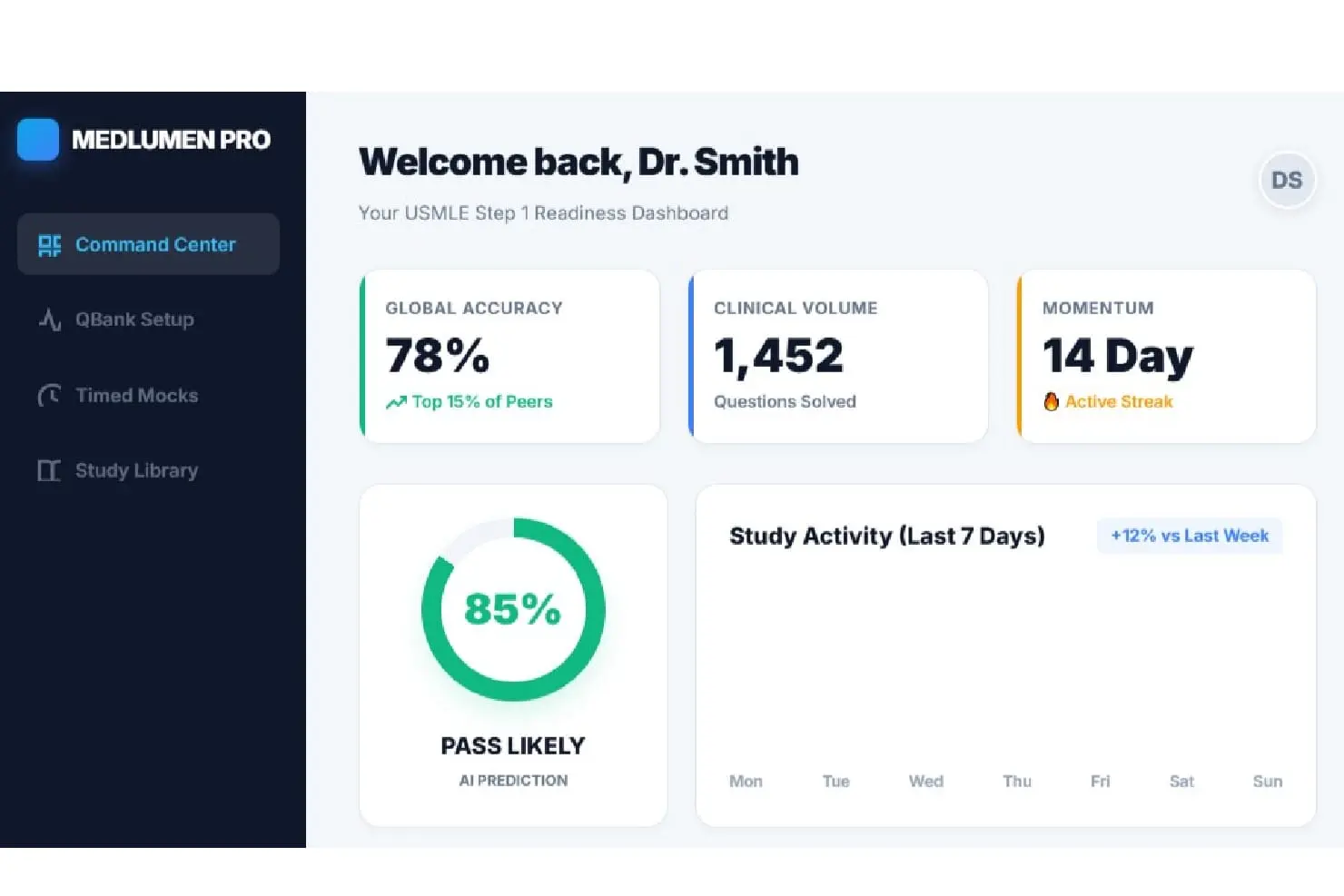The height and width of the screenshot is (896, 1344).
Task: Click the Questions Solved caption
Action: click(x=785, y=401)
